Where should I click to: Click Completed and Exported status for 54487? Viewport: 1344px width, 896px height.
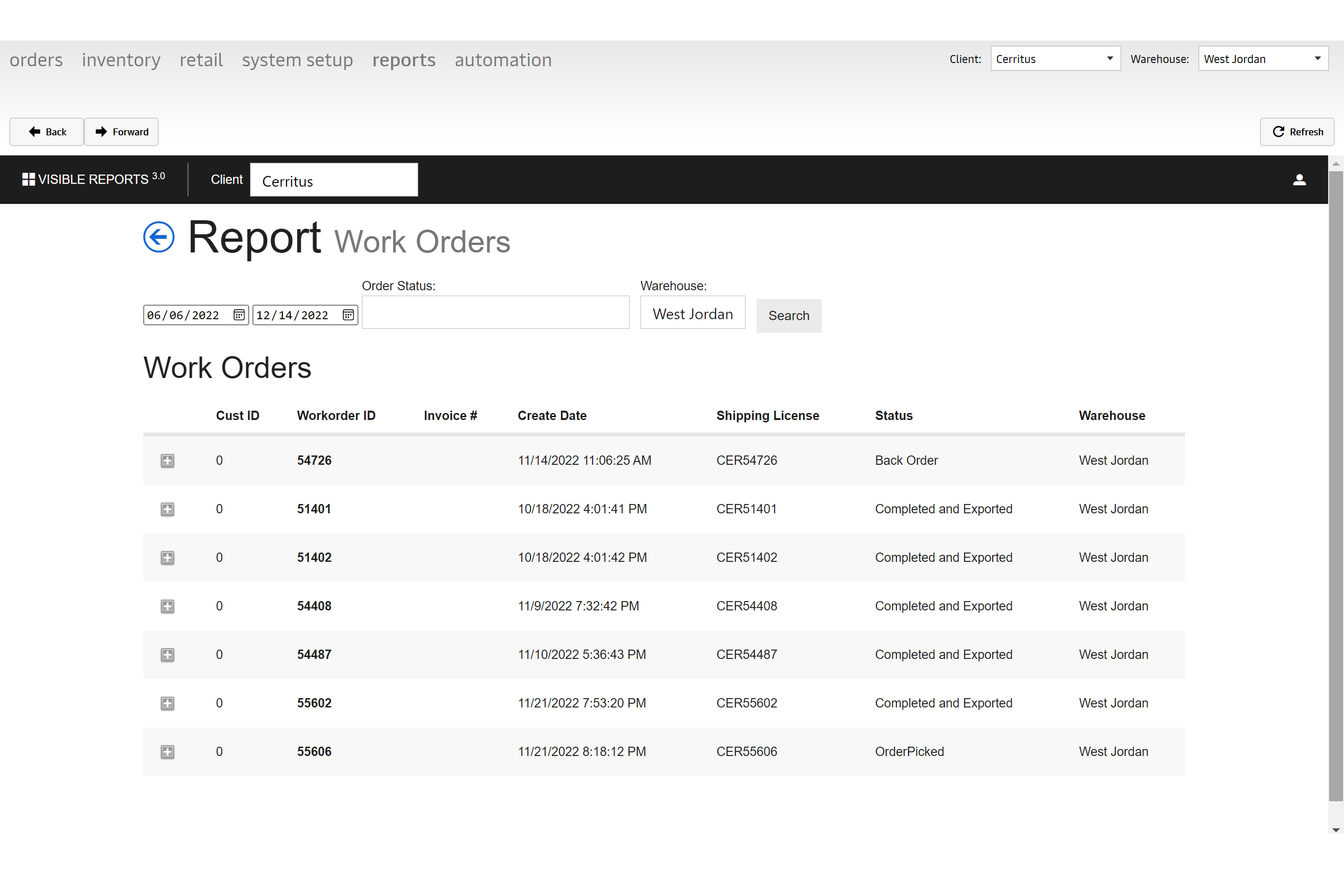click(x=944, y=655)
